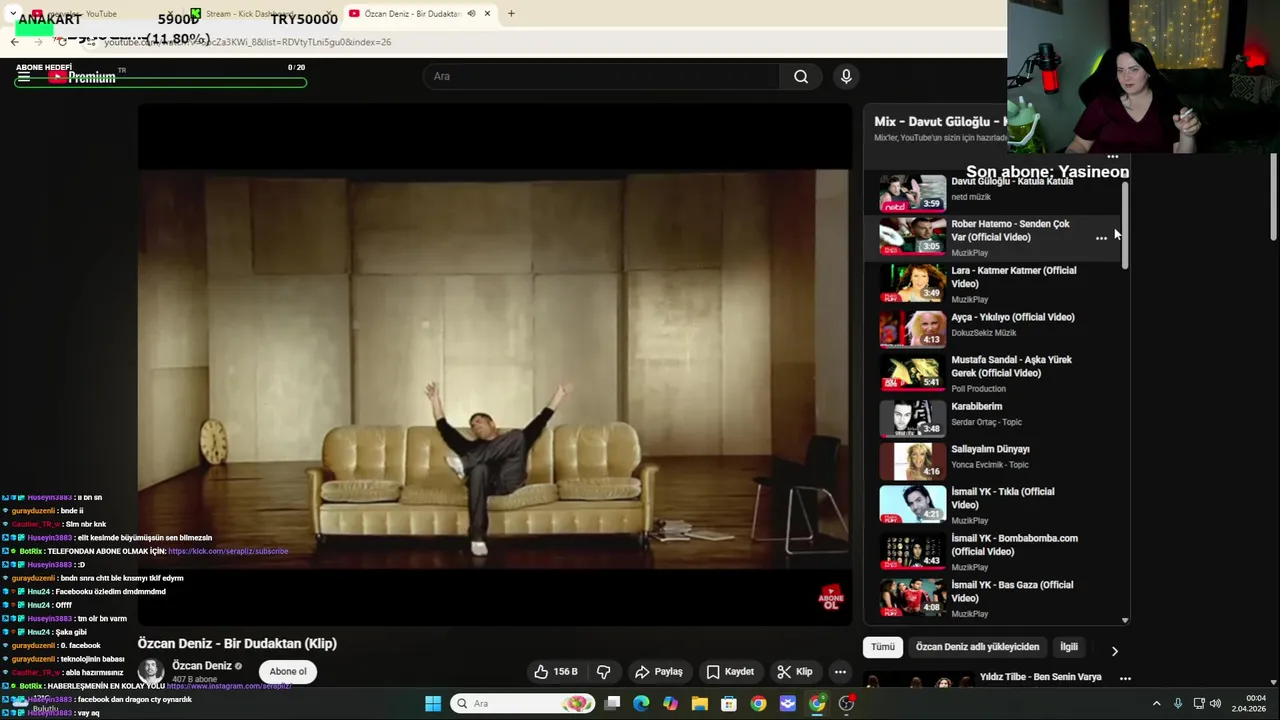This screenshot has height=720, width=1280.
Task: Reload the current page
Action: coord(62,42)
